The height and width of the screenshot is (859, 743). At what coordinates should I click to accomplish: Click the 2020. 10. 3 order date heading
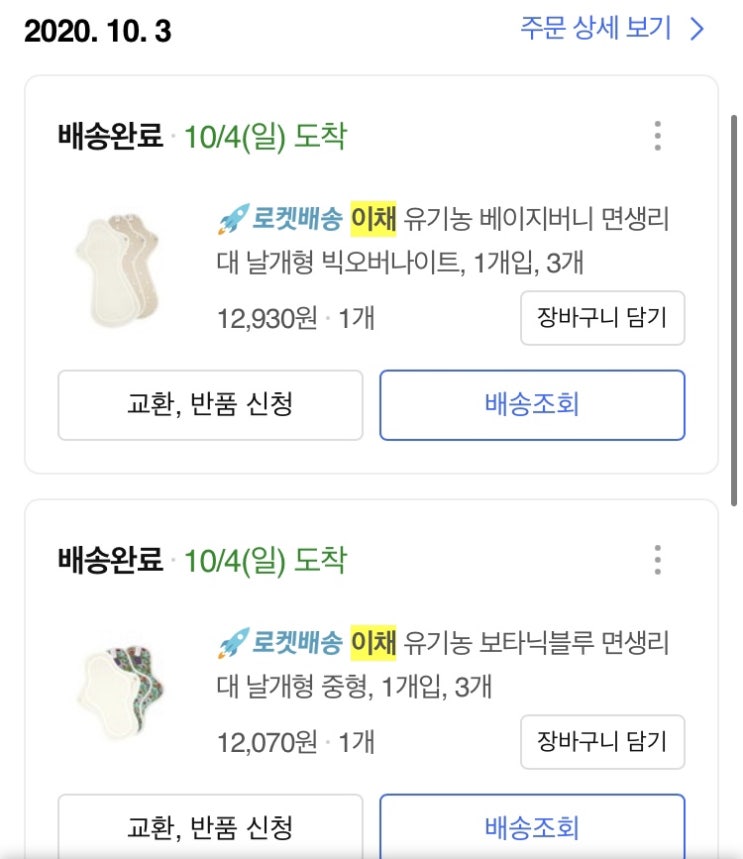click(x=98, y=31)
